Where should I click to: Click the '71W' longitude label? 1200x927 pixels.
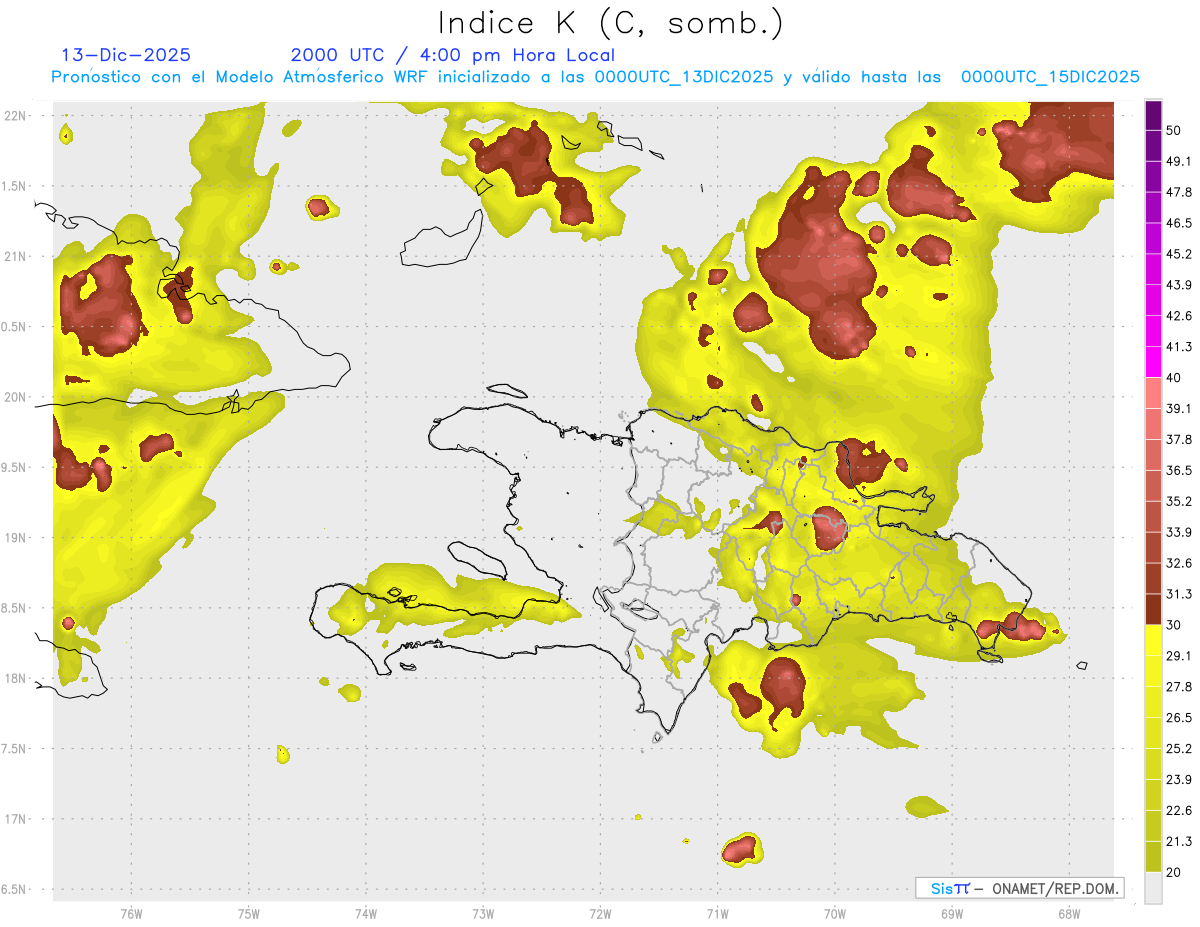[x=717, y=913]
